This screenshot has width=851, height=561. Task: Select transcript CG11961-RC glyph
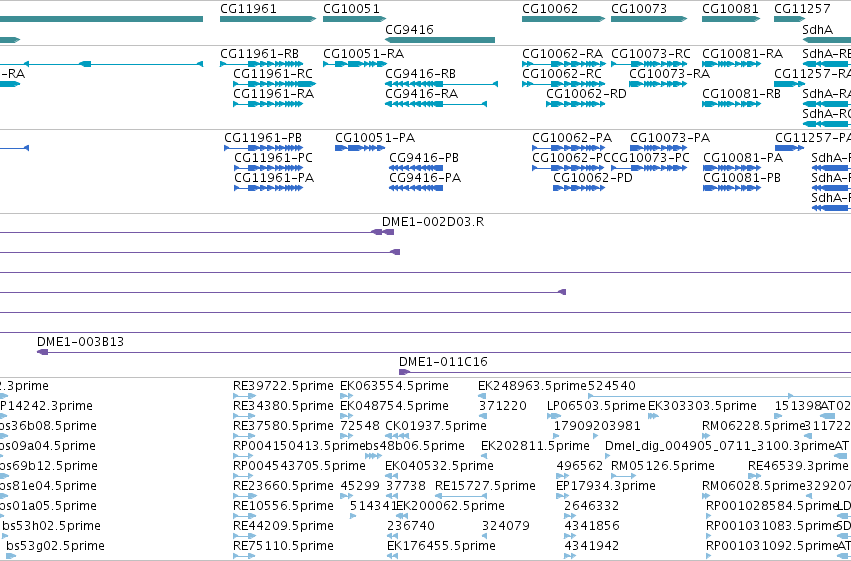(275, 84)
